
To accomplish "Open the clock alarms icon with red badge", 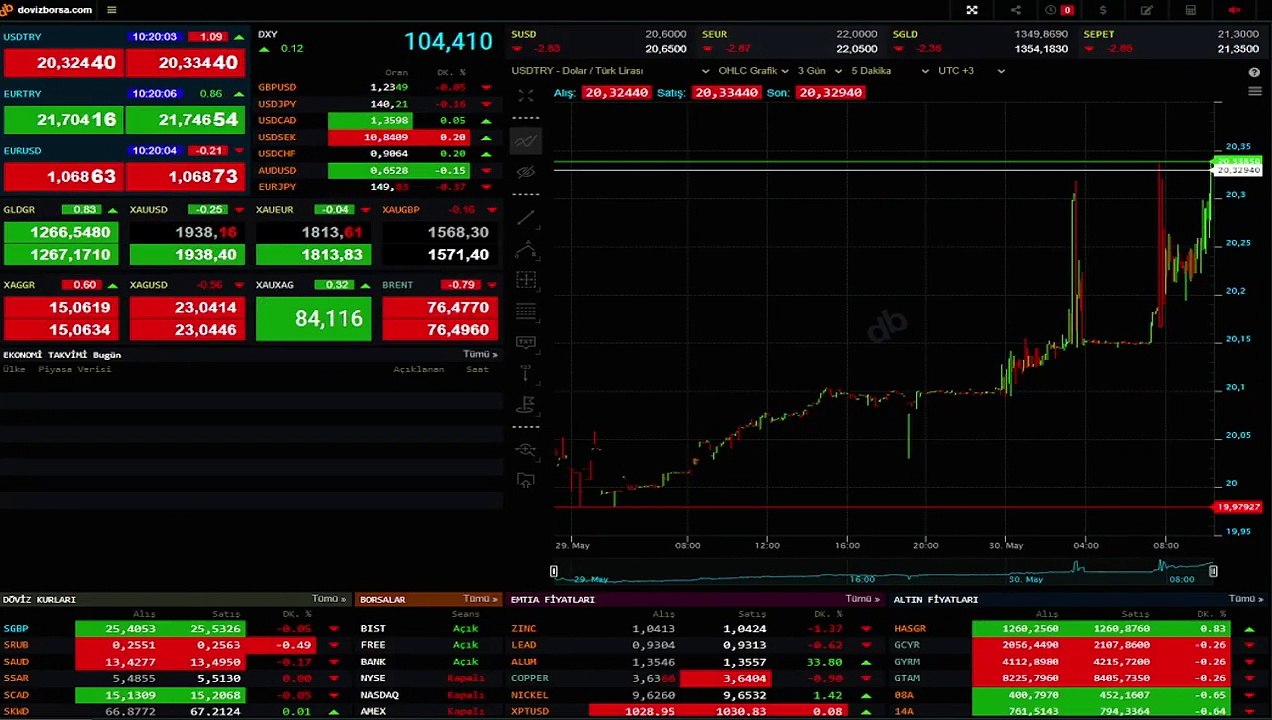I will click(1058, 10).
